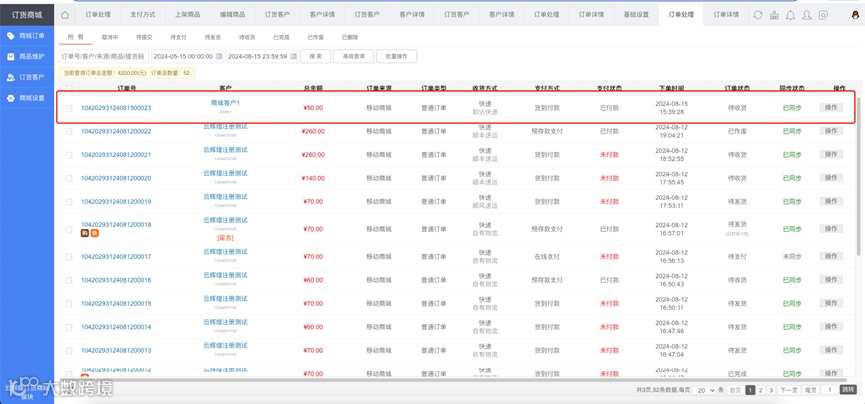Open order link 1042029312408120017

click(116, 257)
